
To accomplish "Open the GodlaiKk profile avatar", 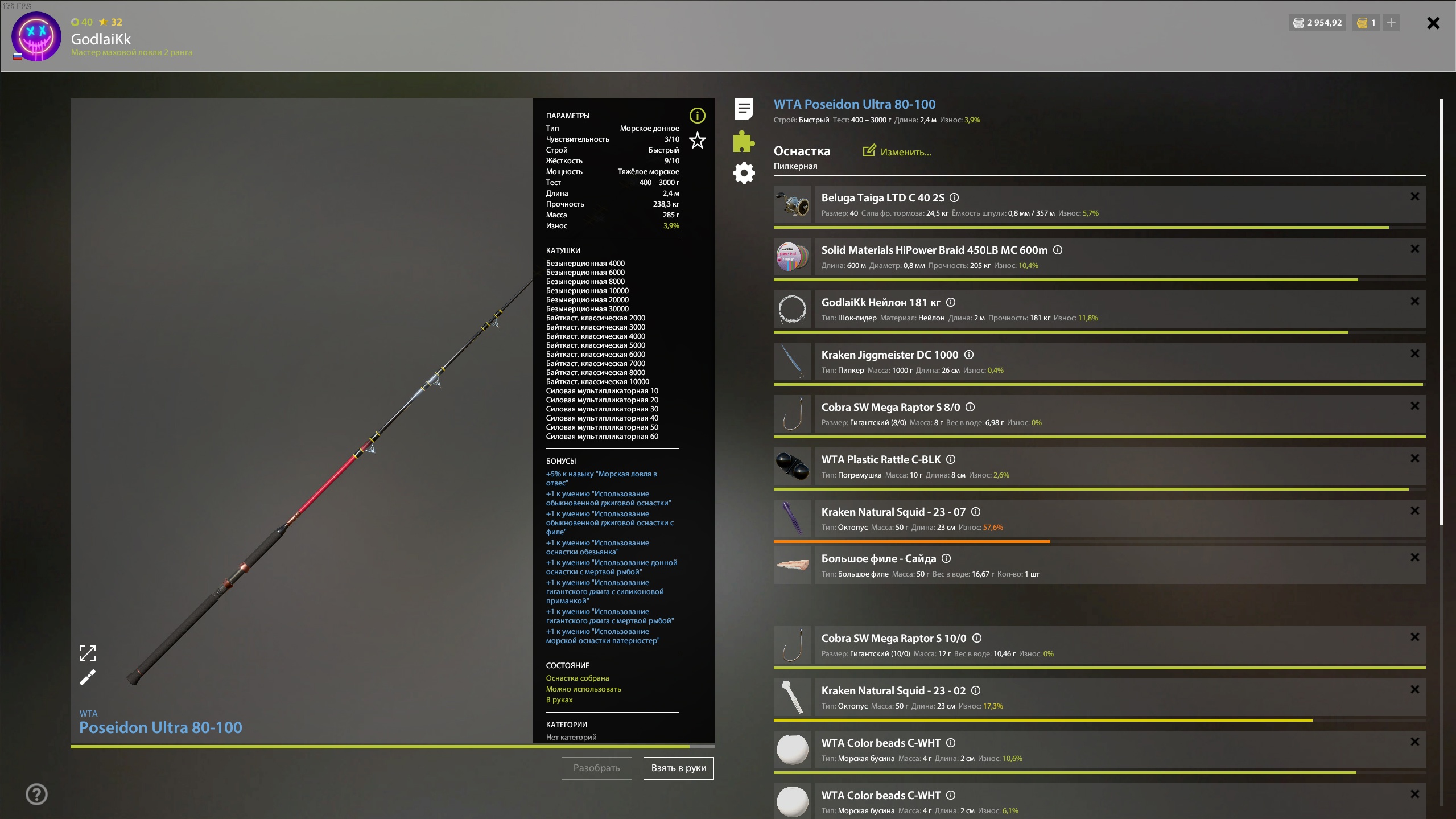I will click(36, 36).
